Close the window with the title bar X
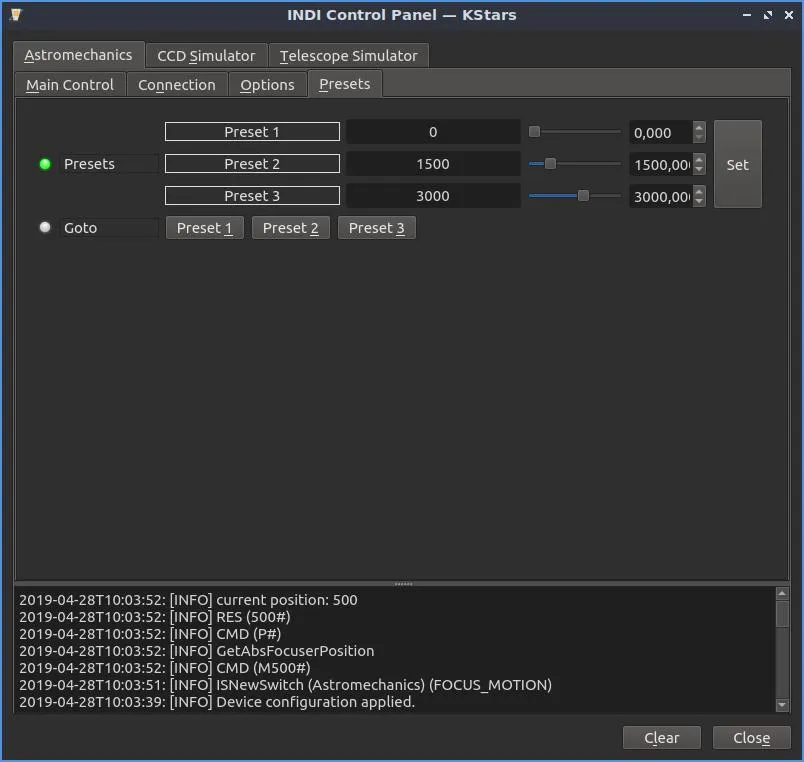 tap(789, 15)
